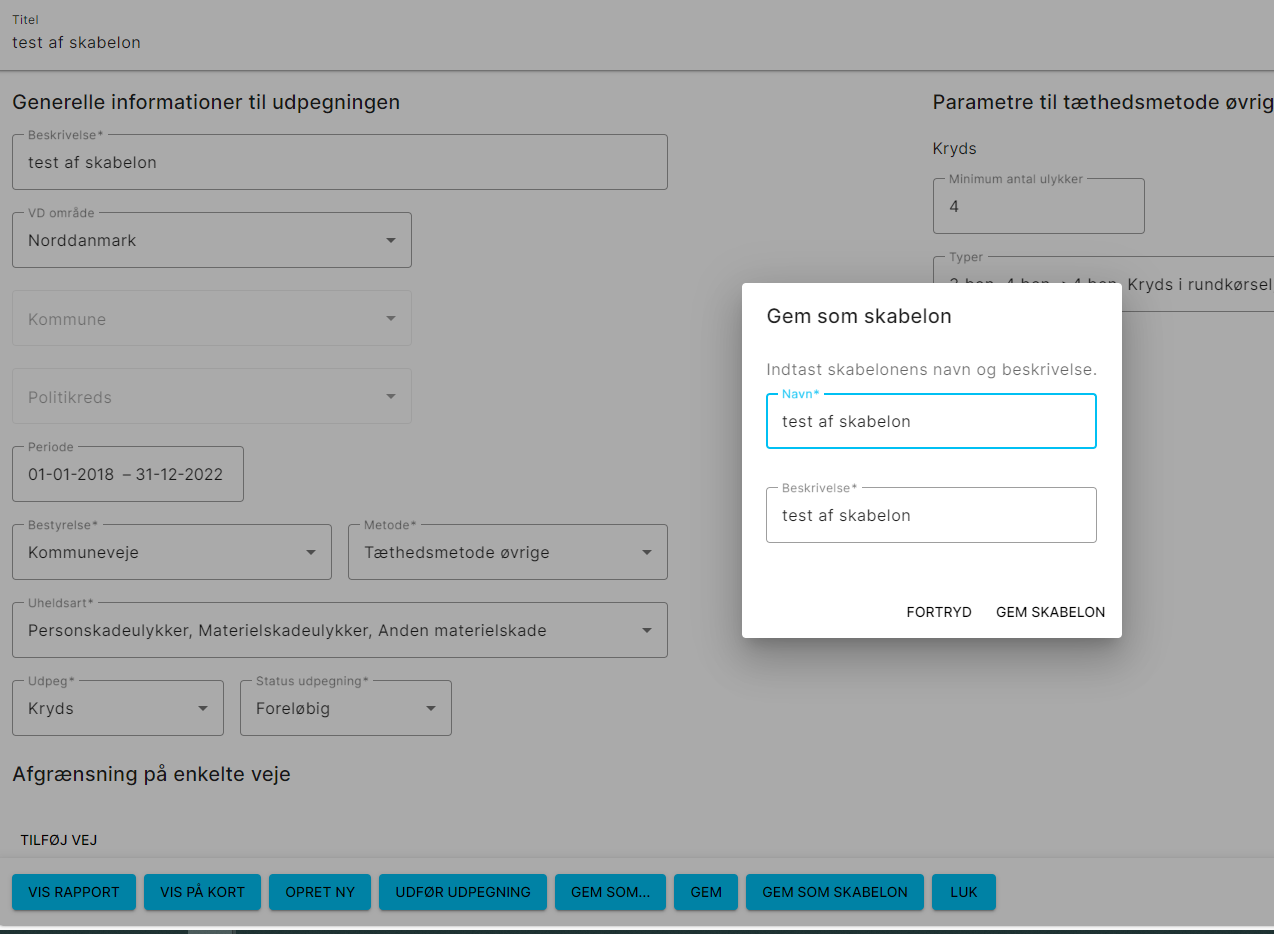Click the Gem som skabelon toolbar button

coord(834,892)
